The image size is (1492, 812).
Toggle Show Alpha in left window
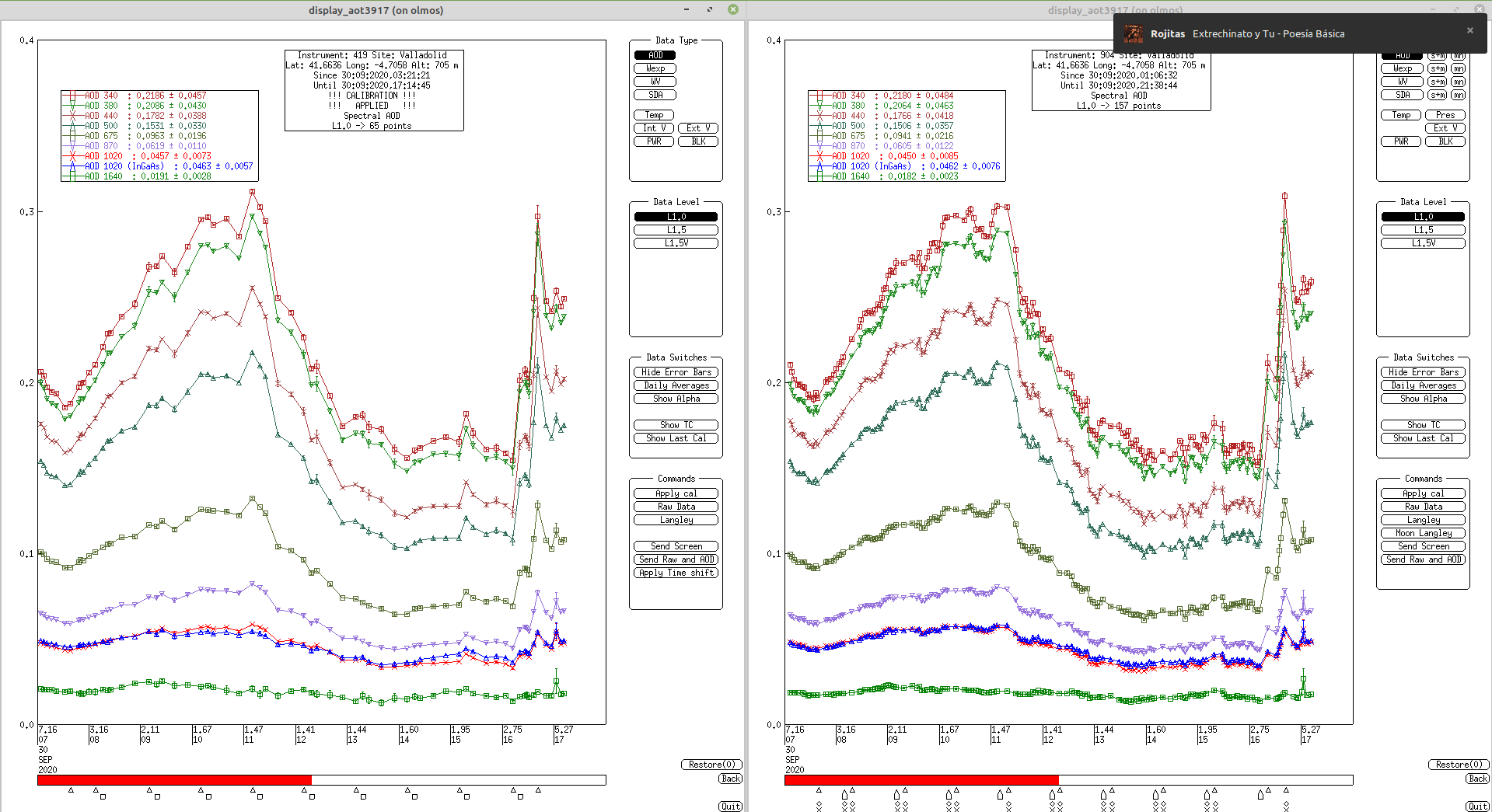coord(676,399)
